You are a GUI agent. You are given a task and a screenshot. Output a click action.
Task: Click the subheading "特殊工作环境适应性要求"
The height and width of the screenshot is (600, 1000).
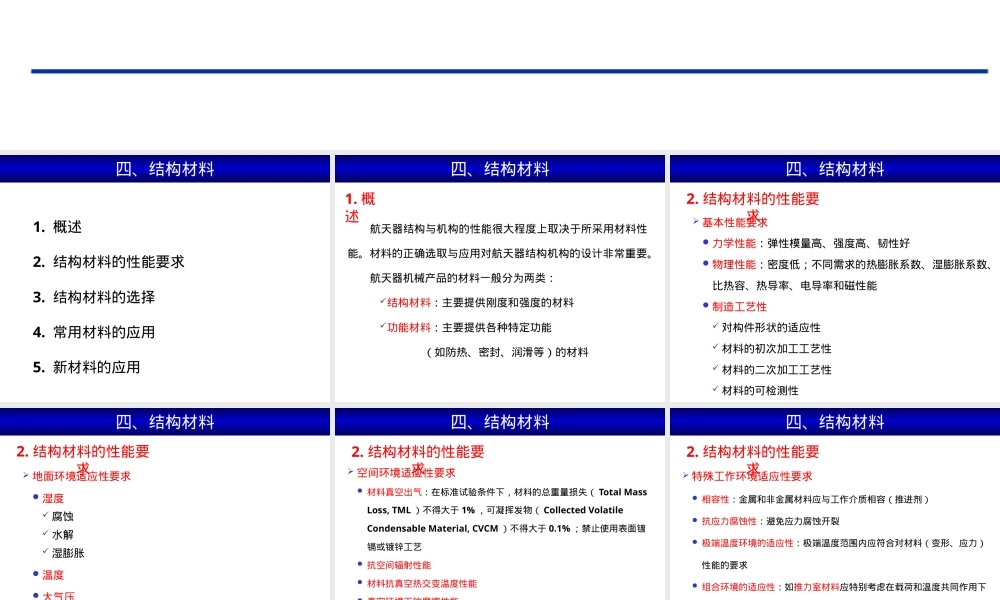(x=752, y=476)
